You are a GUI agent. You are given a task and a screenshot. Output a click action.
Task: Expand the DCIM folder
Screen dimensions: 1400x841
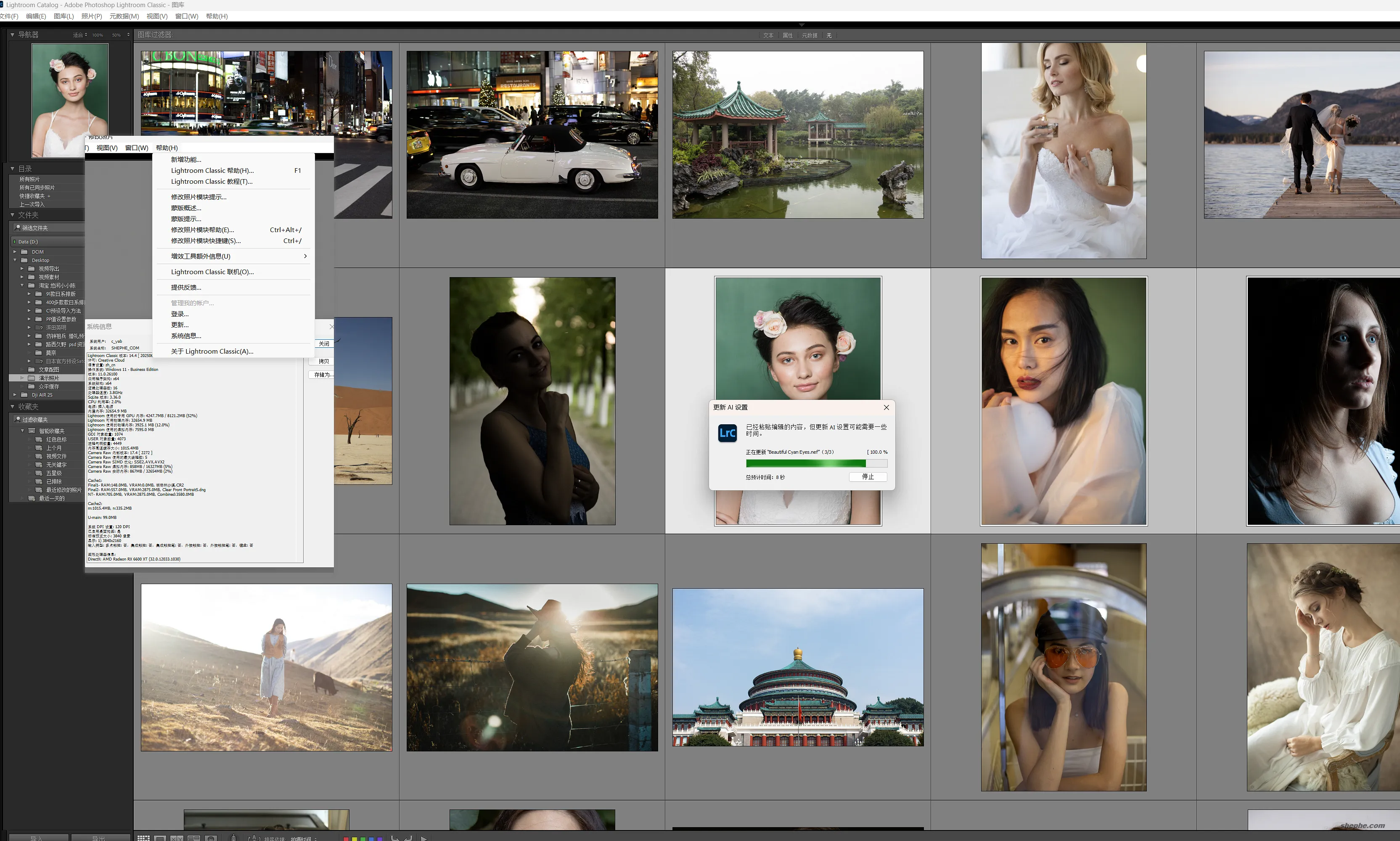(x=15, y=251)
